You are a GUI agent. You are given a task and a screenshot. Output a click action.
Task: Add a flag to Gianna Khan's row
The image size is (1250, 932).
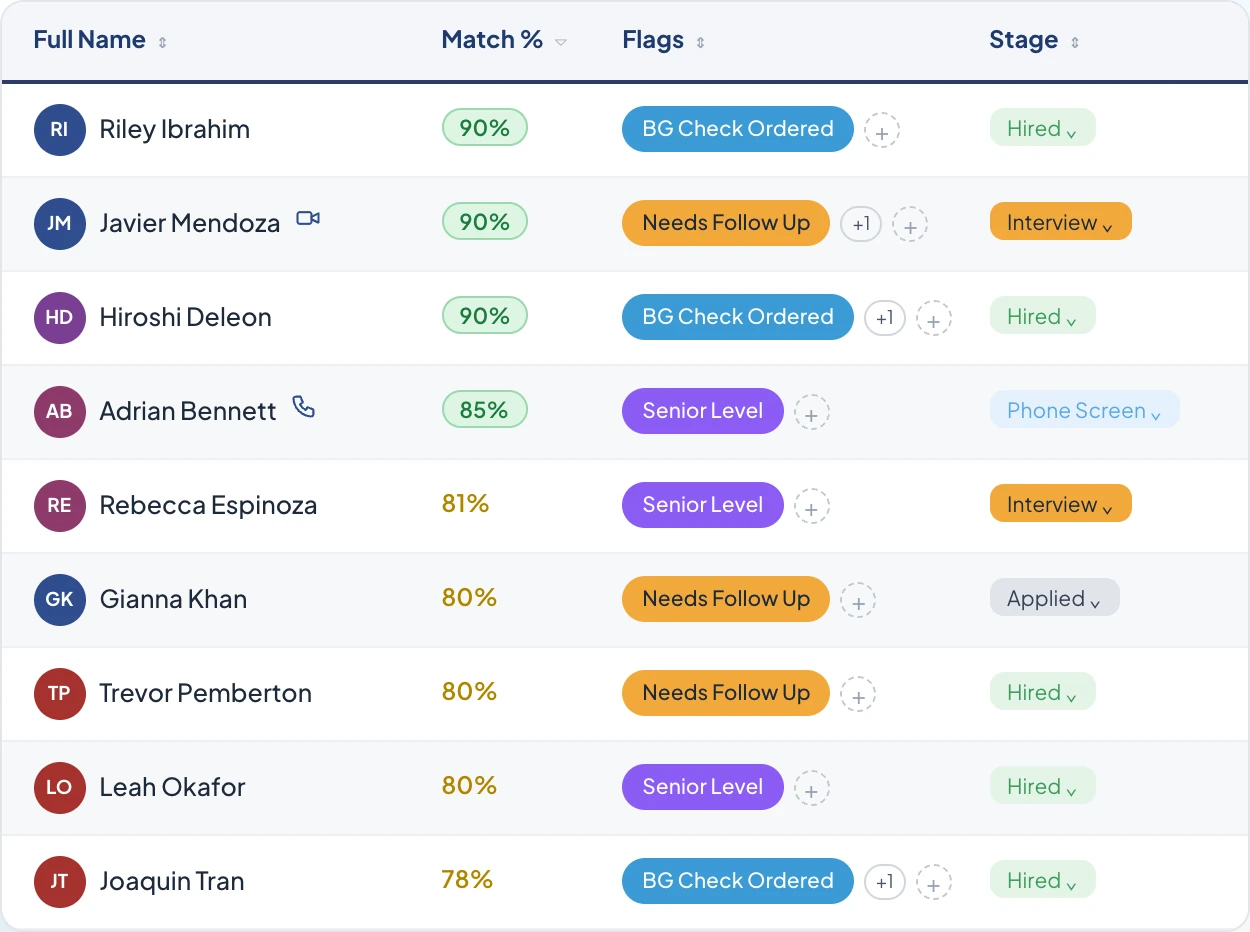pyautogui.click(x=858, y=601)
